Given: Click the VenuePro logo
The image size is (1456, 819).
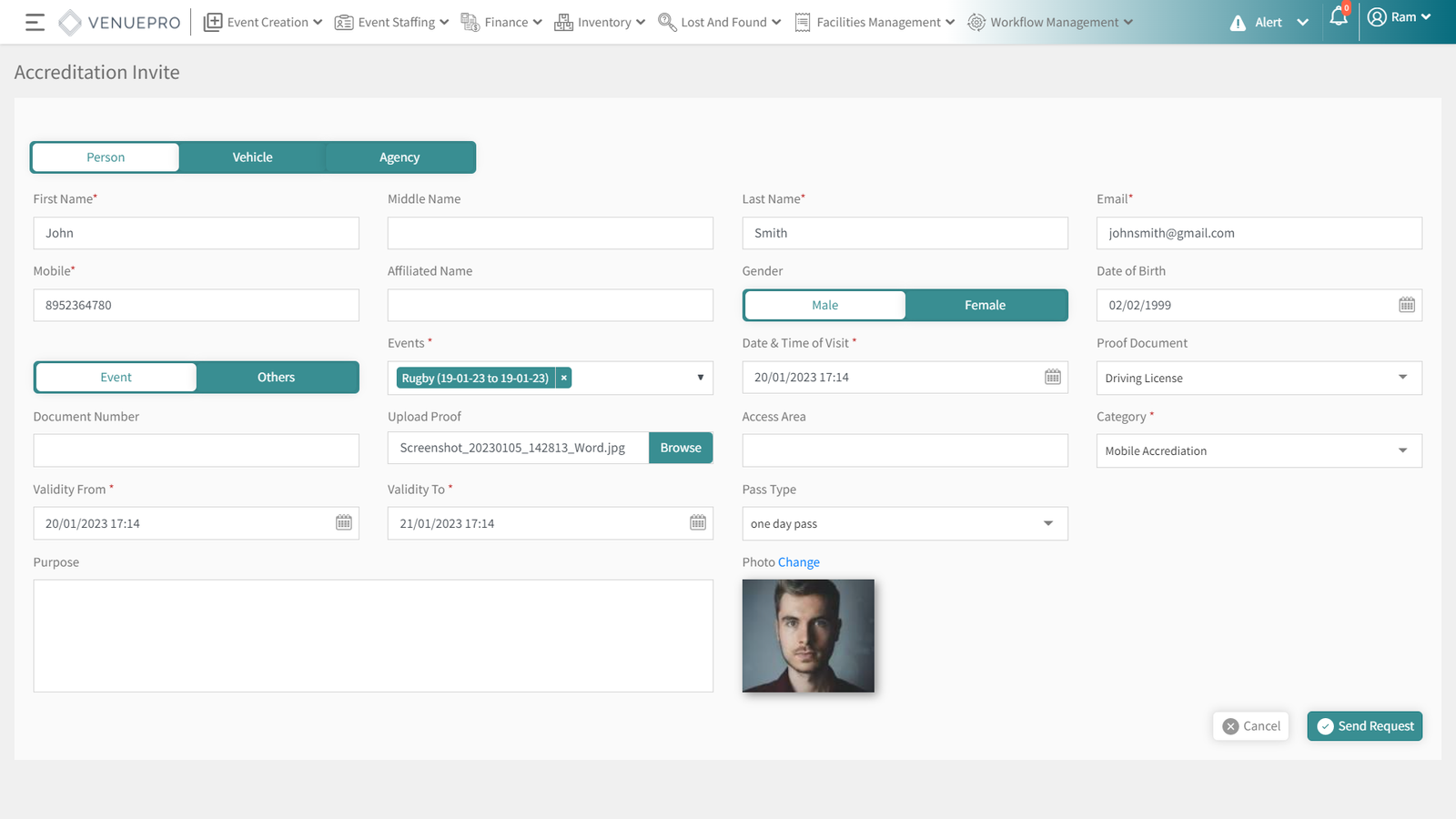Looking at the screenshot, I should coord(120,23).
